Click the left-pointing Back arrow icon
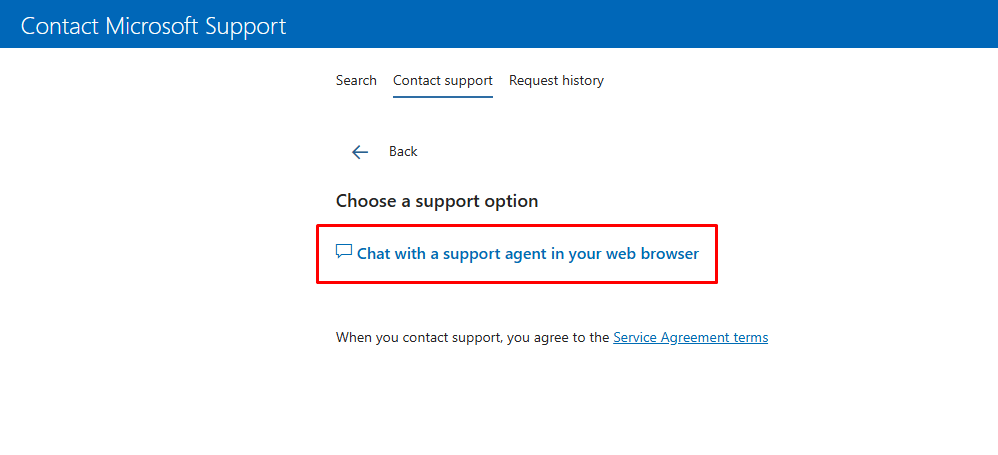Screen dimensions: 998x455 (x=360, y=151)
